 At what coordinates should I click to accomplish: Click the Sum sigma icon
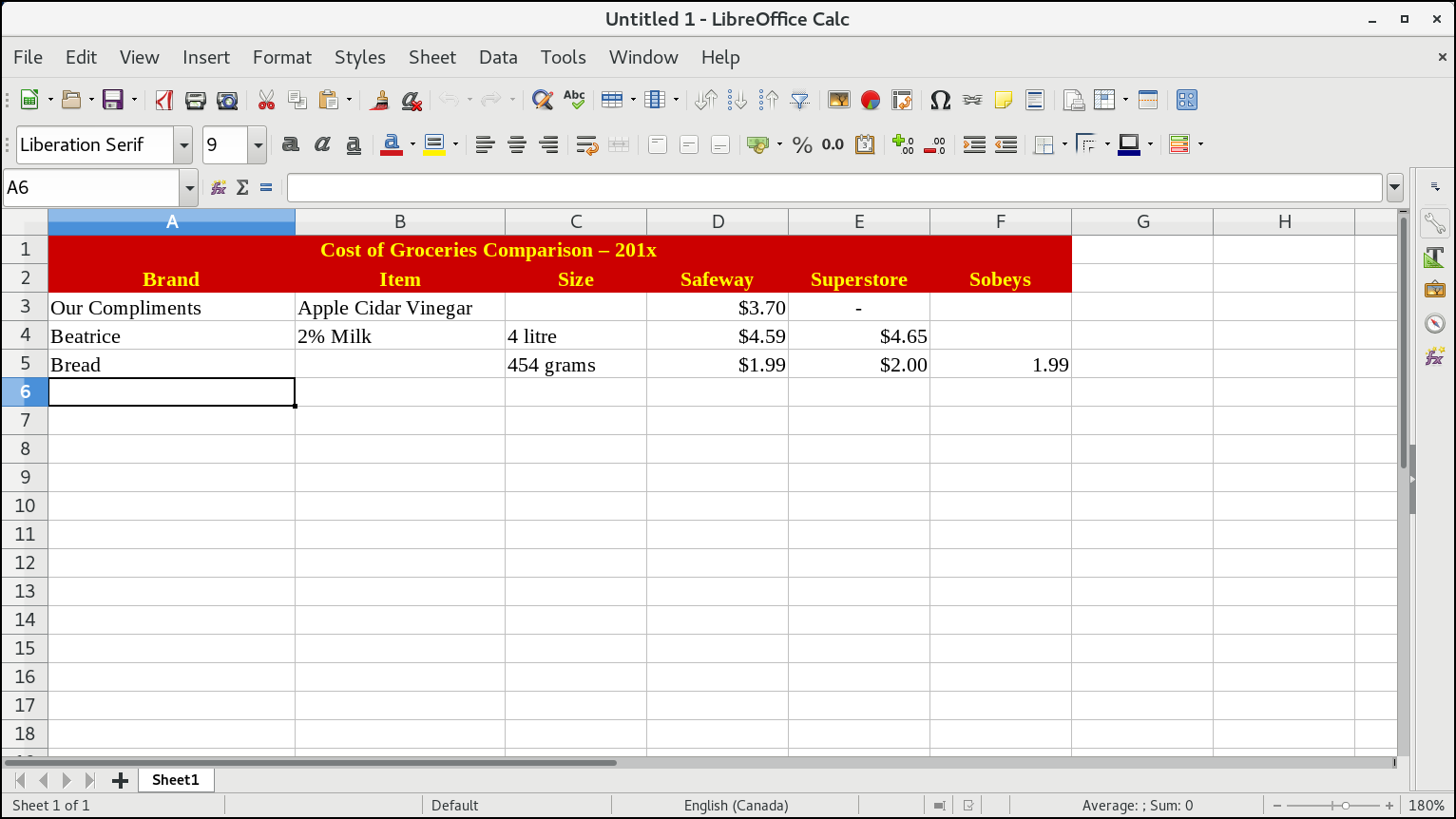click(x=242, y=188)
